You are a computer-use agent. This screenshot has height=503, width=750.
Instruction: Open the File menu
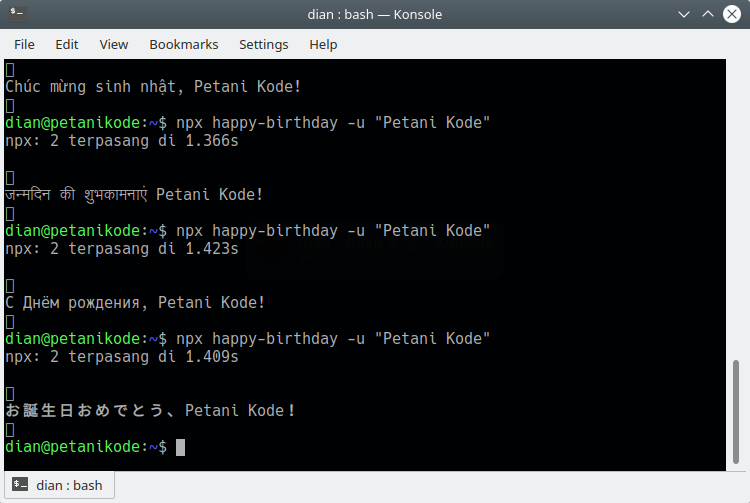24,44
